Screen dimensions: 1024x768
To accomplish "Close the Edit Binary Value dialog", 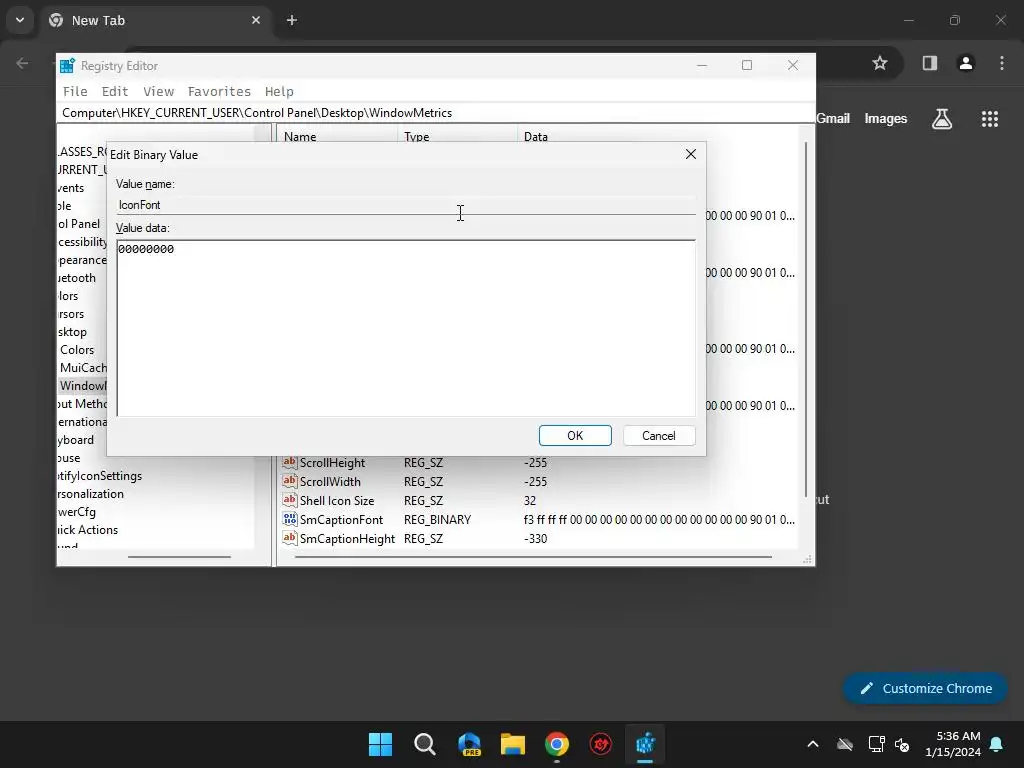I will (x=690, y=154).
